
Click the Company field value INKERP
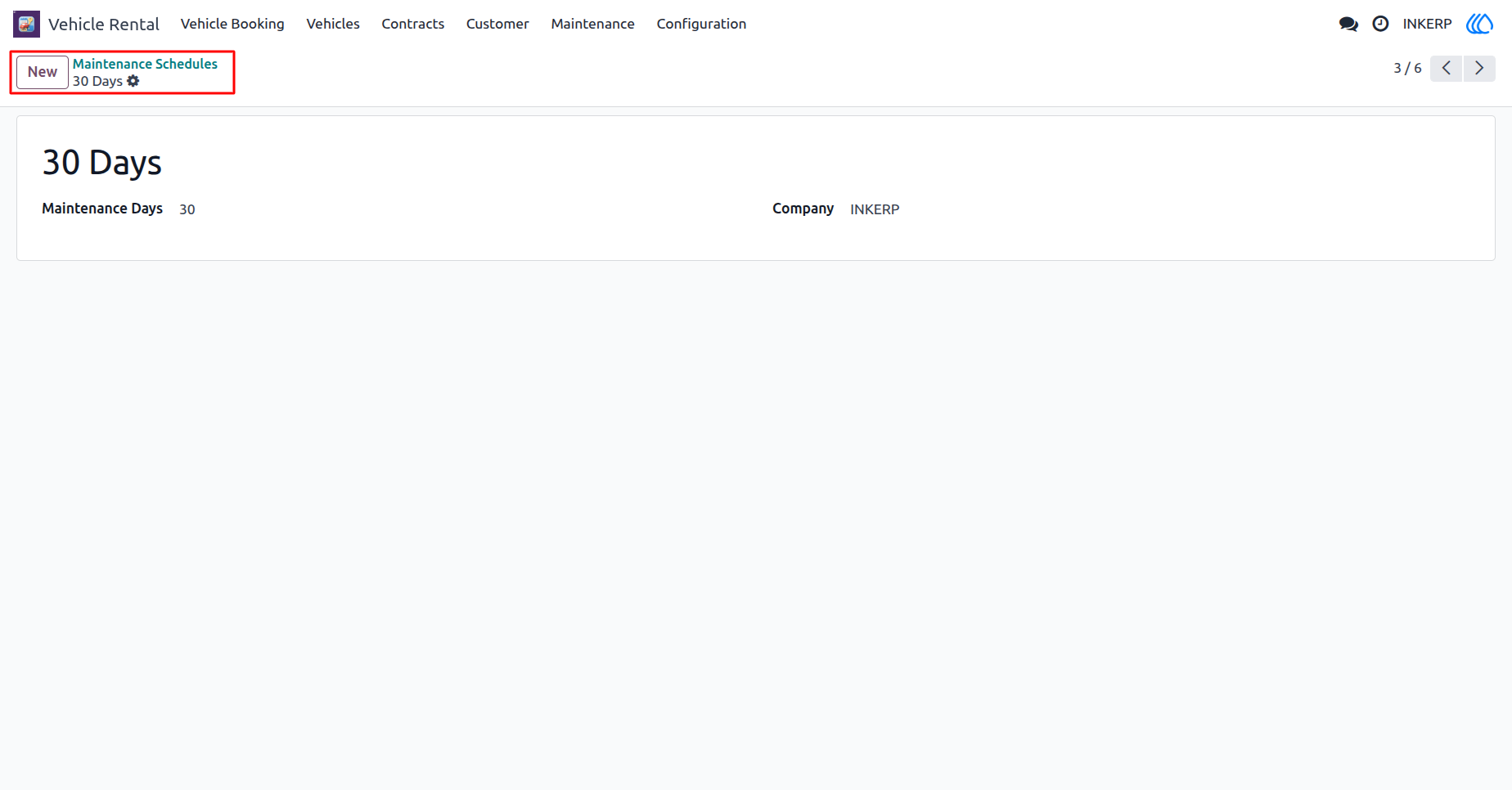click(x=875, y=209)
